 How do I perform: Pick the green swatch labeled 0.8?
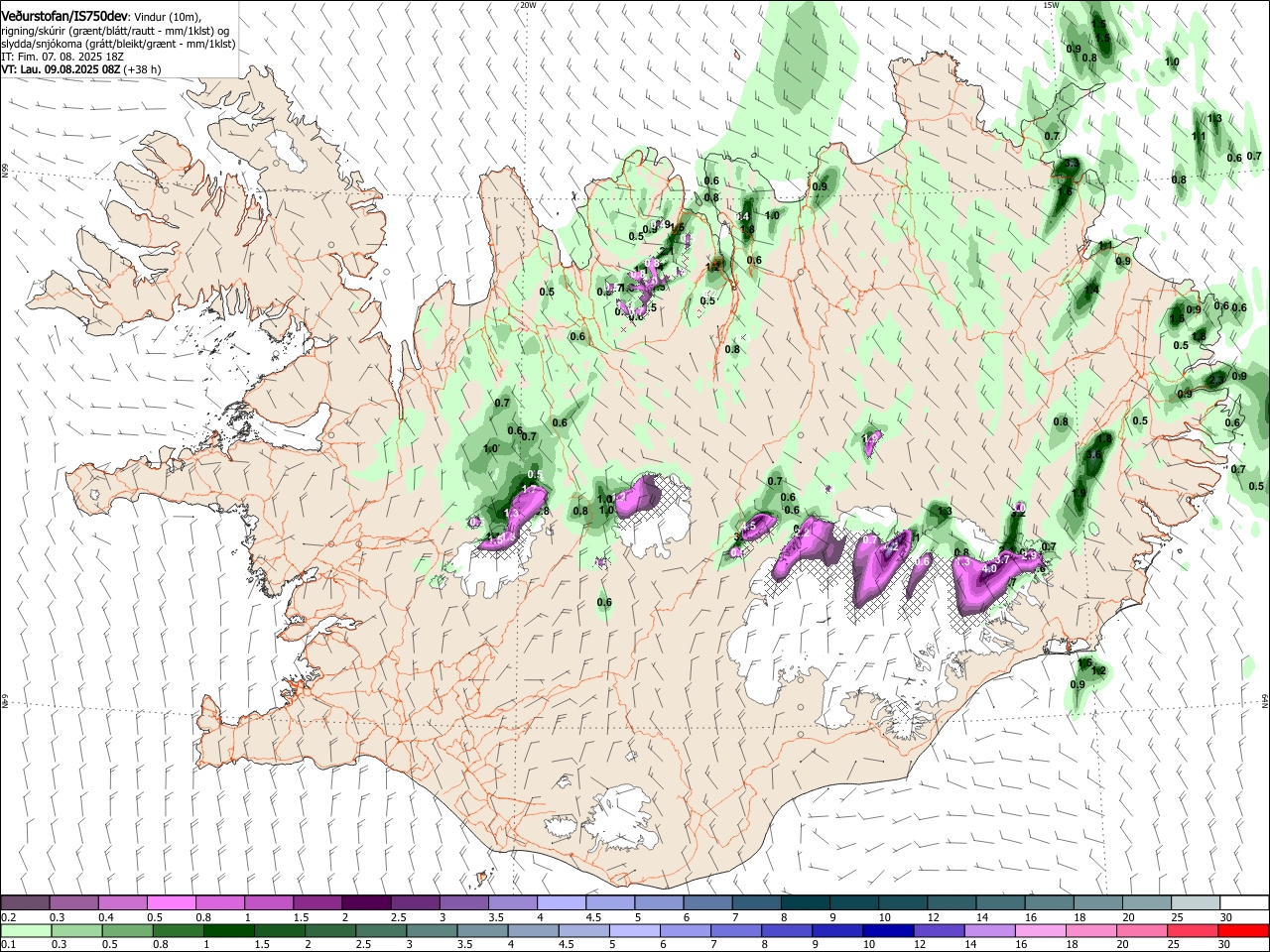178,930
